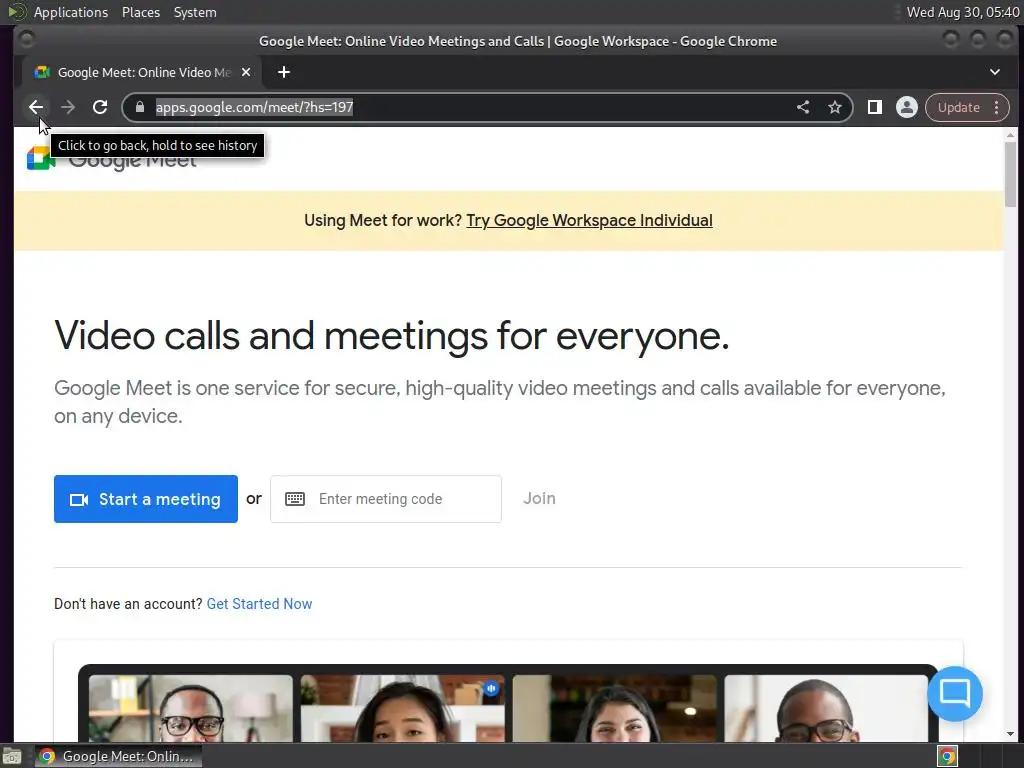Select the Google Meet browser tab
Image resolution: width=1024 pixels, height=768 pixels.
(141, 72)
